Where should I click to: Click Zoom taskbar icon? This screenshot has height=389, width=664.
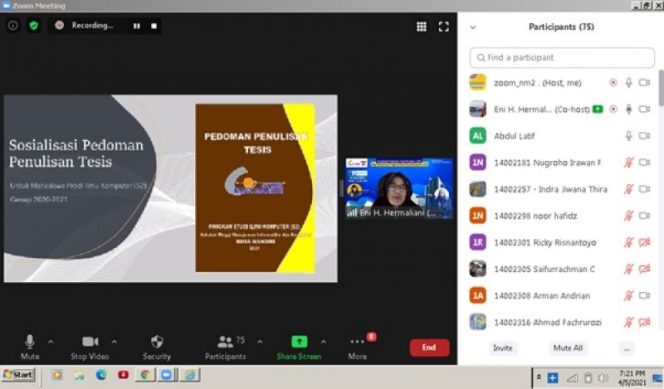tap(167, 375)
